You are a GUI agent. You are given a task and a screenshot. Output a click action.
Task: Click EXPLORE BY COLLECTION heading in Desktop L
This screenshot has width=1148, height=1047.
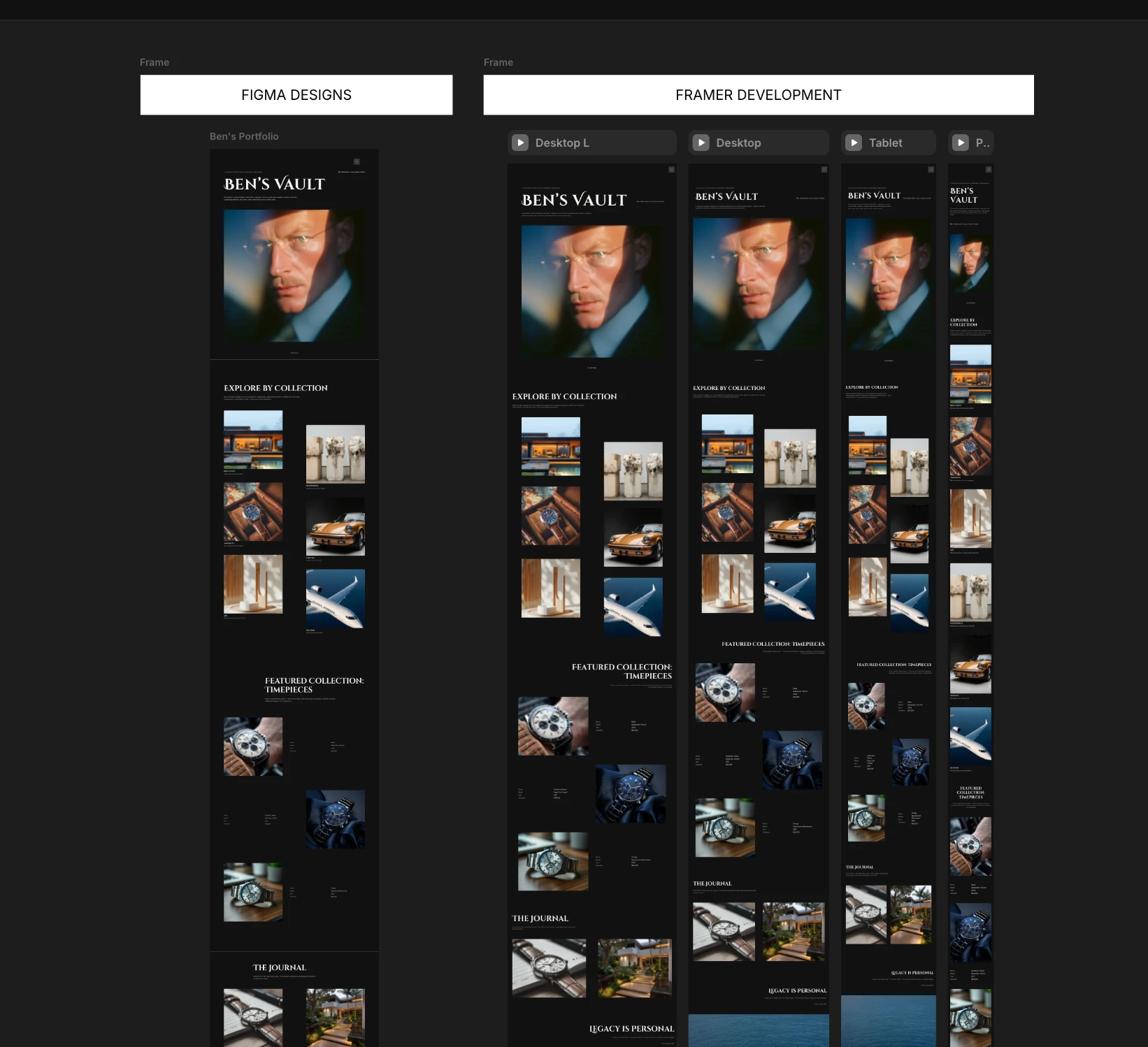pyautogui.click(x=564, y=396)
